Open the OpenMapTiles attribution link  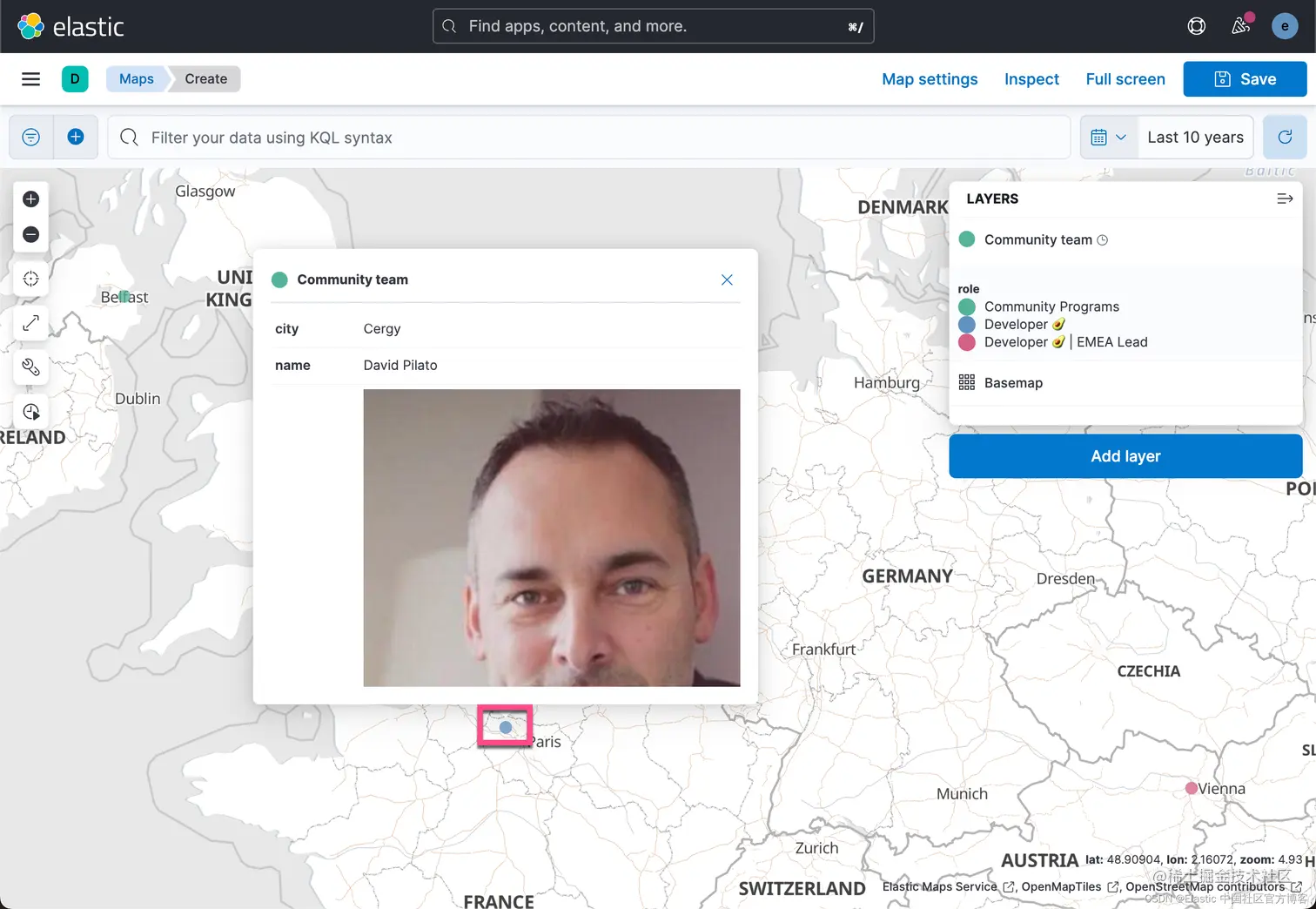tap(1070, 886)
